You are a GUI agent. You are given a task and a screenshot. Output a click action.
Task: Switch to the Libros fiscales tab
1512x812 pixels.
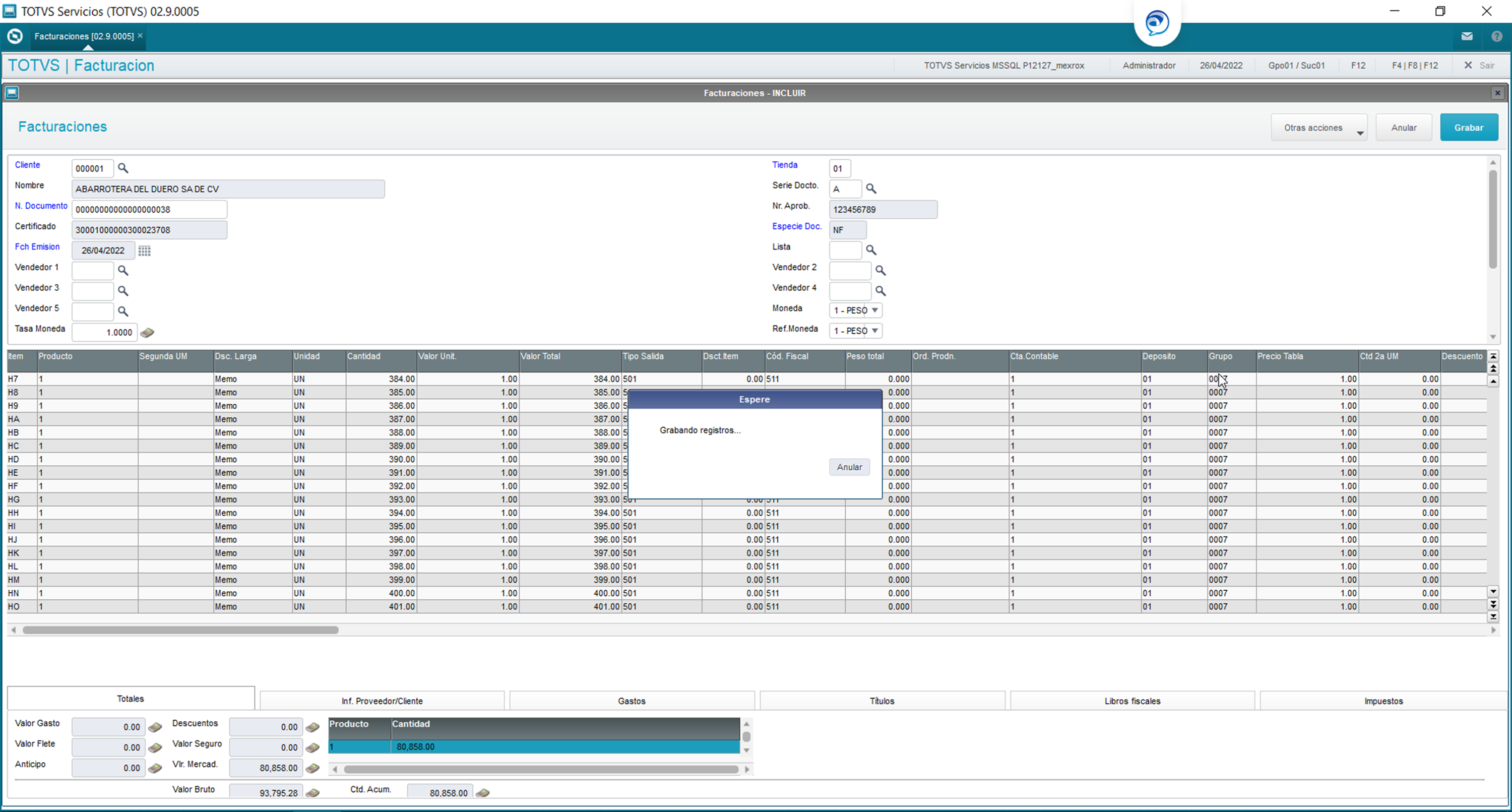1131,701
